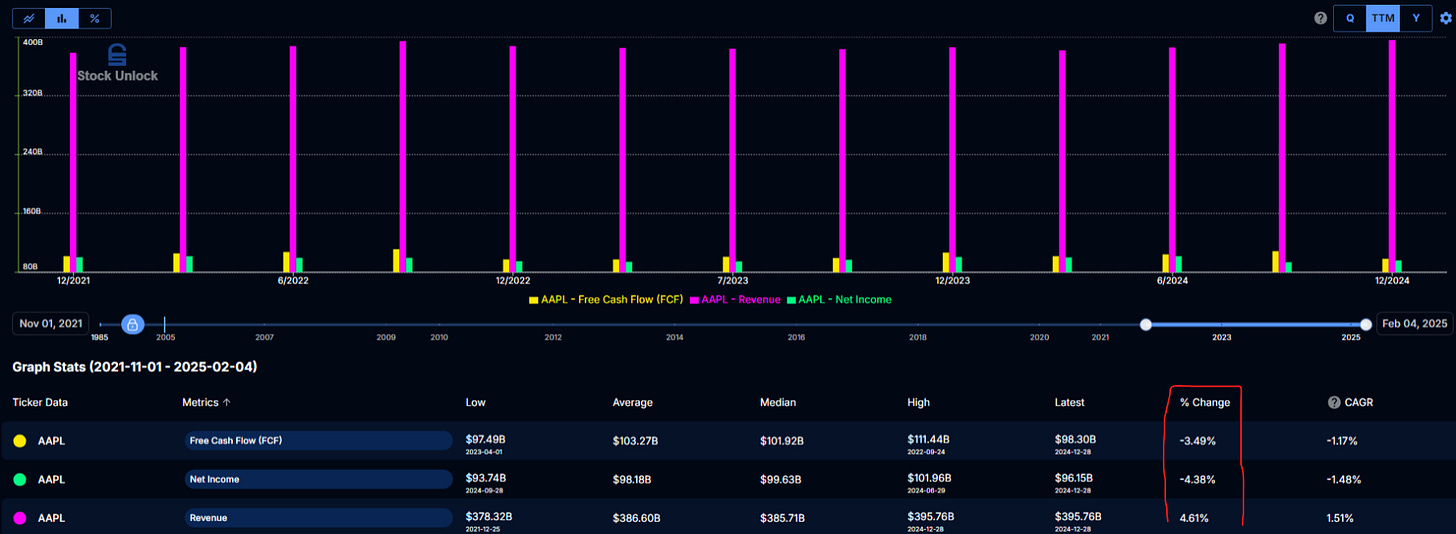Click the 12/2023 x-axis label
Screen dimensions: 1456x534
952,281
